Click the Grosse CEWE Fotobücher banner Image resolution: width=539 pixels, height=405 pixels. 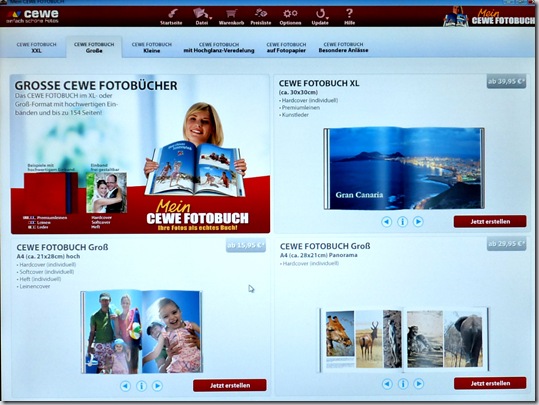[x=140, y=154]
